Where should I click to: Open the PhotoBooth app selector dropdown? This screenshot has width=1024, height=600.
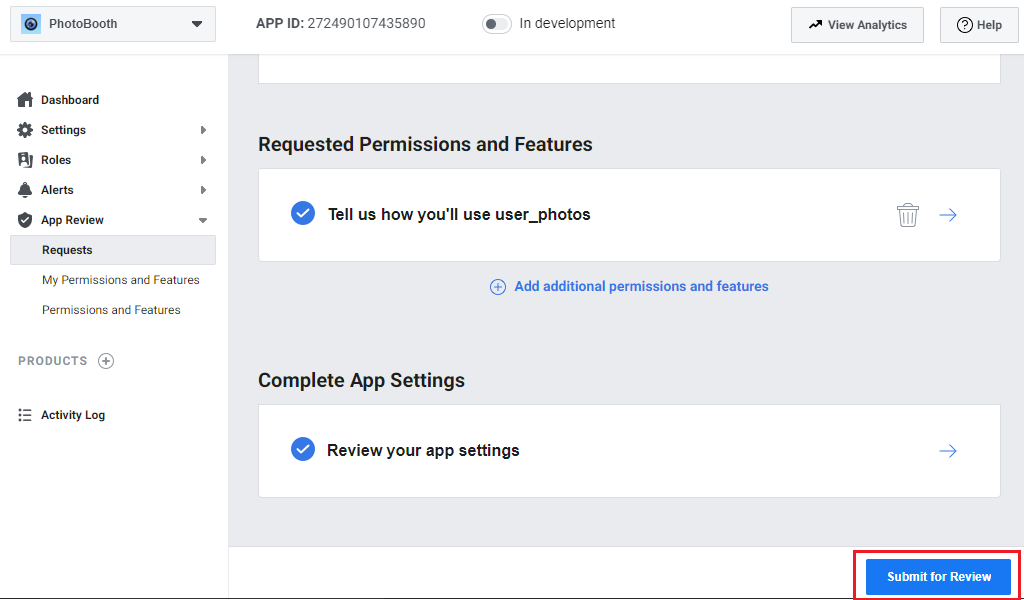pos(196,24)
